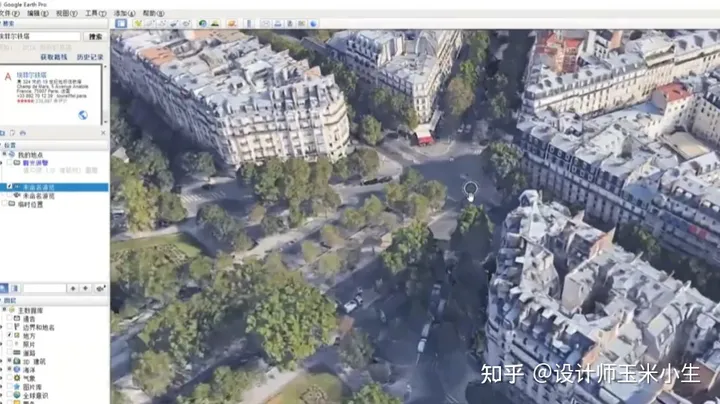Click the globe icon in the search result
Viewport: 720px width, 404px height.
[83, 115]
